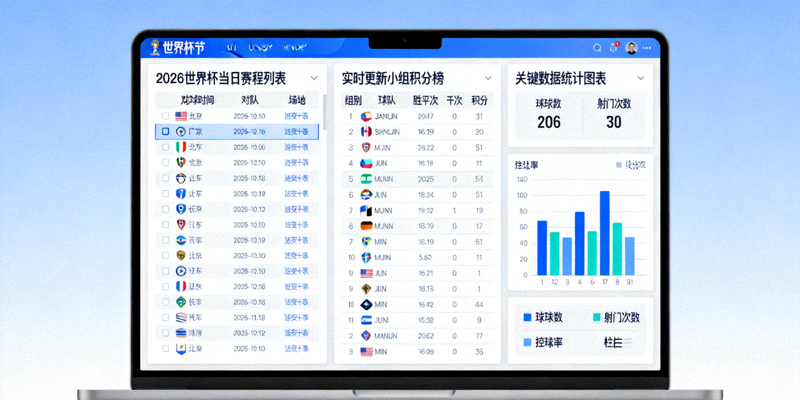Click the teal 射门次数 legend swatch

(596, 317)
